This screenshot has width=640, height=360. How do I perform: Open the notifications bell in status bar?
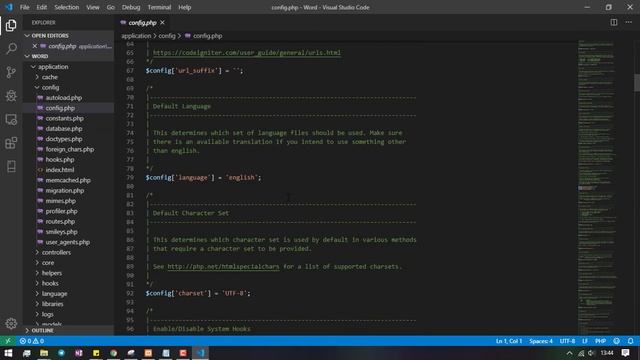630,341
